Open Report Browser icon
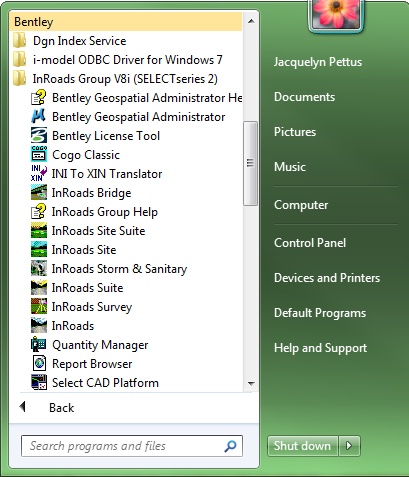The width and height of the screenshot is (409, 477). pos(39,364)
